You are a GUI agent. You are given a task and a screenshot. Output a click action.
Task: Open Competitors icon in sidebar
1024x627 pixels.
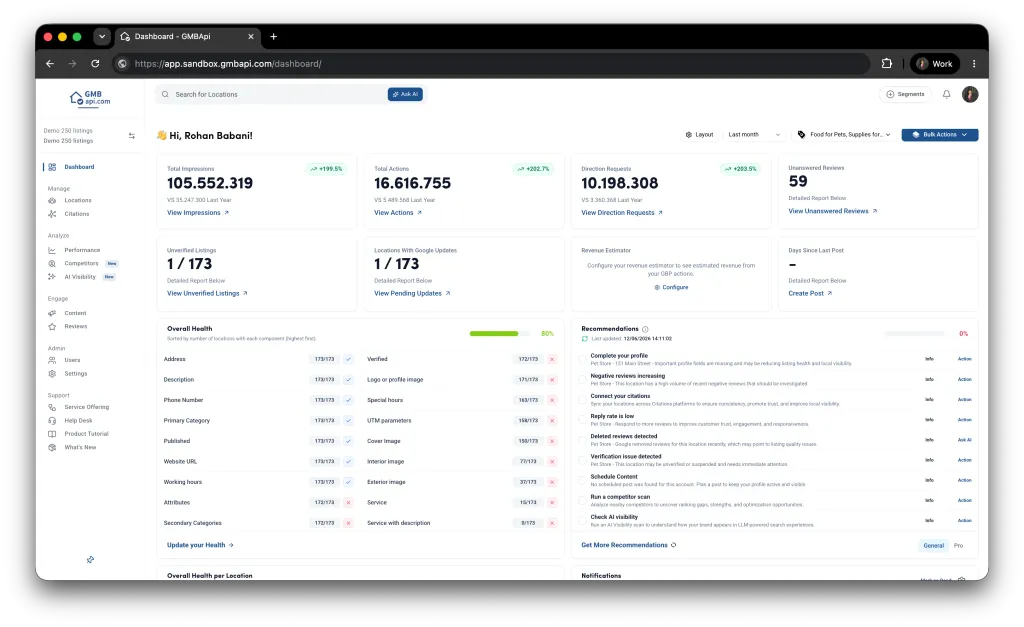(52, 264)
